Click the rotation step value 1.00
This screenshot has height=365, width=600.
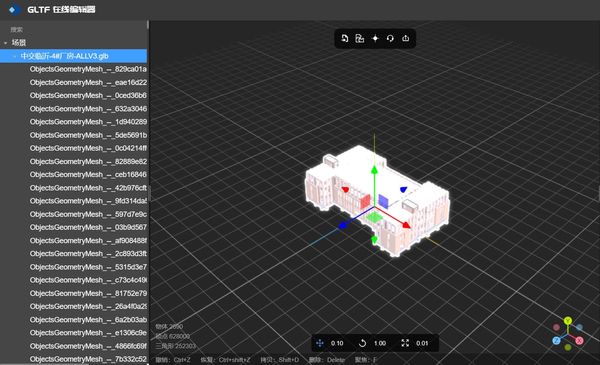(x=380, y=343)
